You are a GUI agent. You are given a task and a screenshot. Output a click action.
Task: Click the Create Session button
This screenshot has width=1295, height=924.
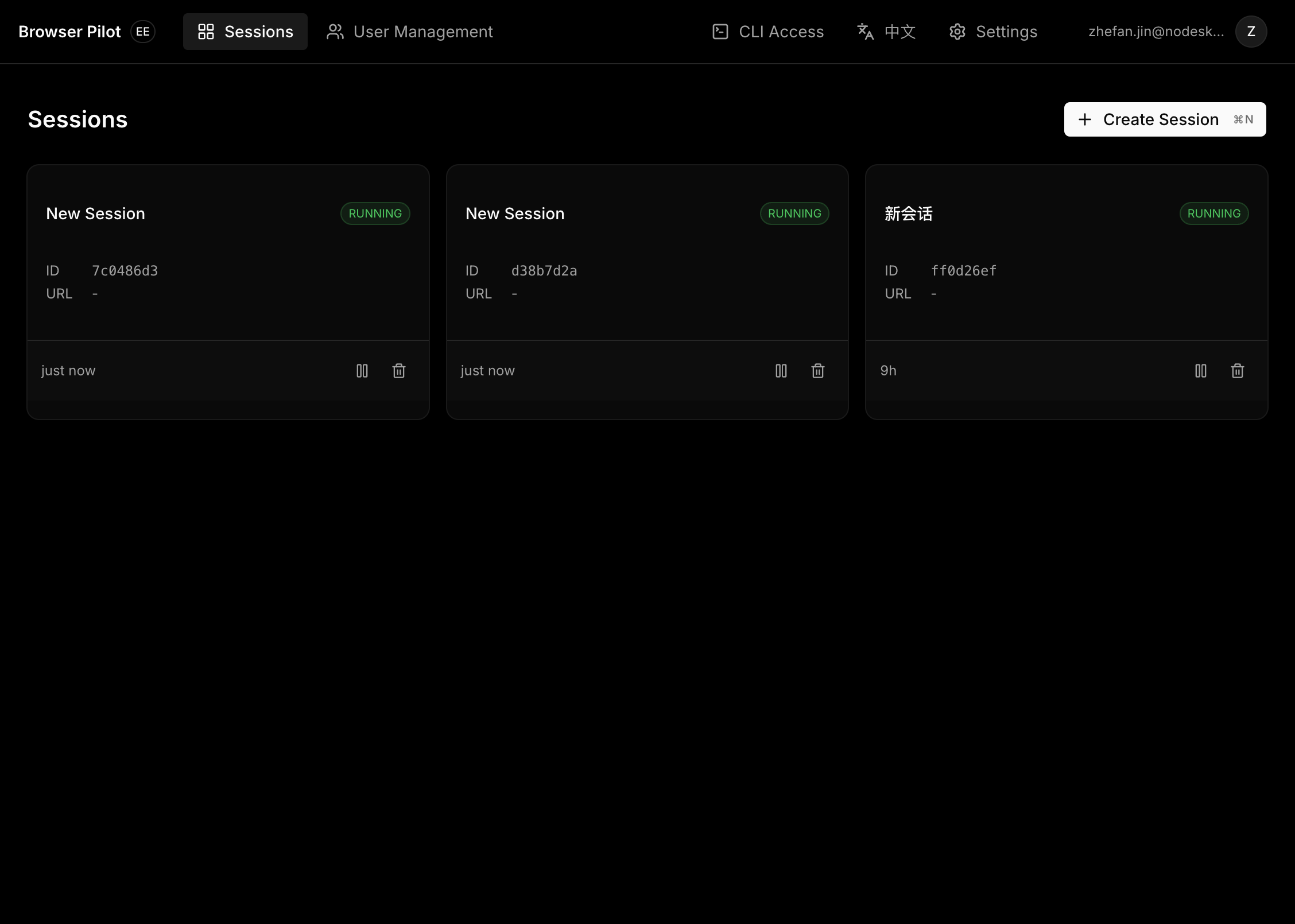(1164, 119)
